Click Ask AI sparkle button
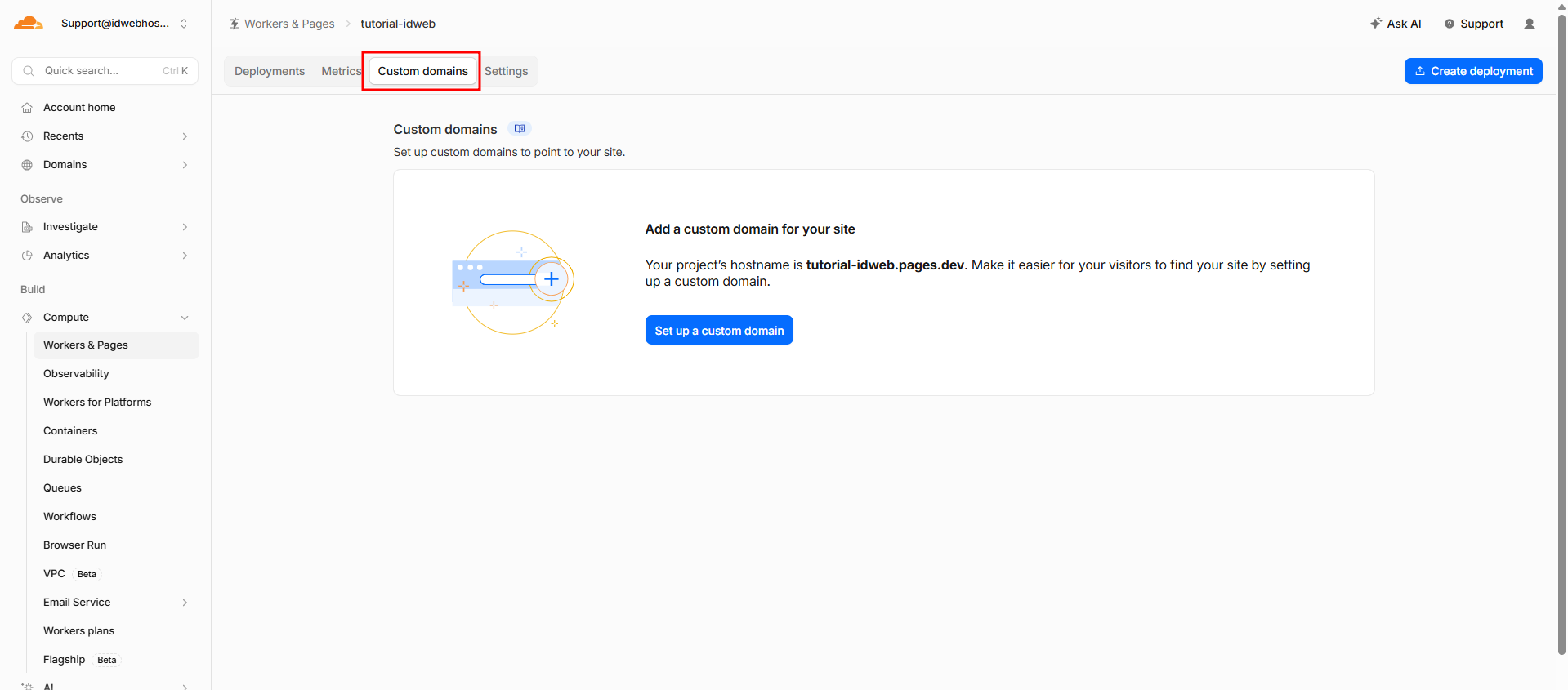 point(1396,24)
